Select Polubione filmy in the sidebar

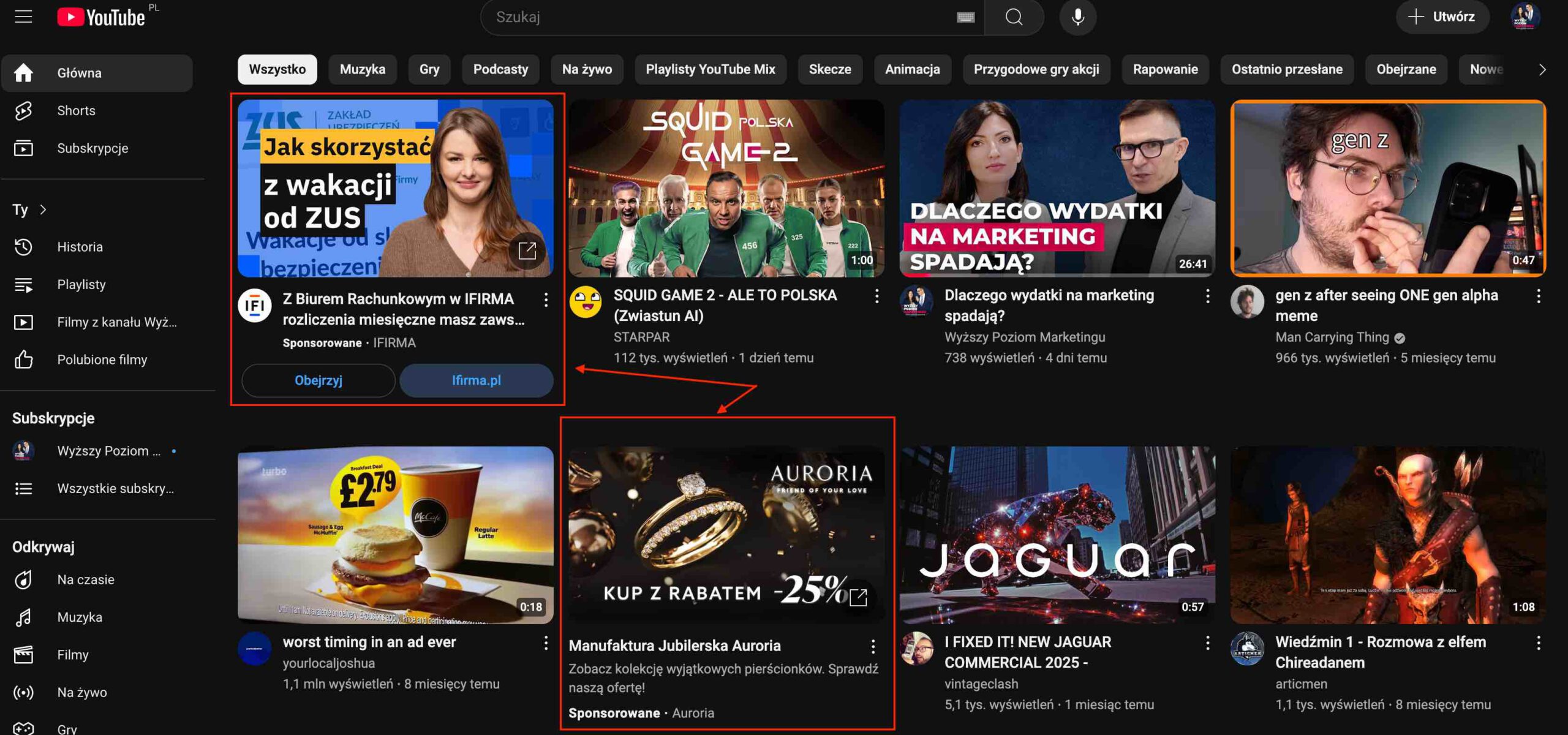(102, 360)
